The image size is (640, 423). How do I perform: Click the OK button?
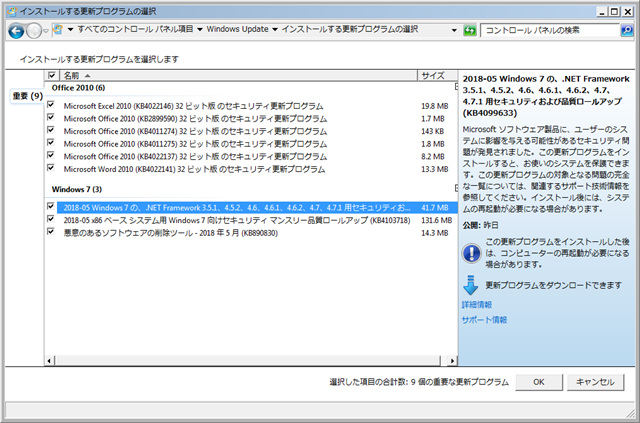pos(539,382)
